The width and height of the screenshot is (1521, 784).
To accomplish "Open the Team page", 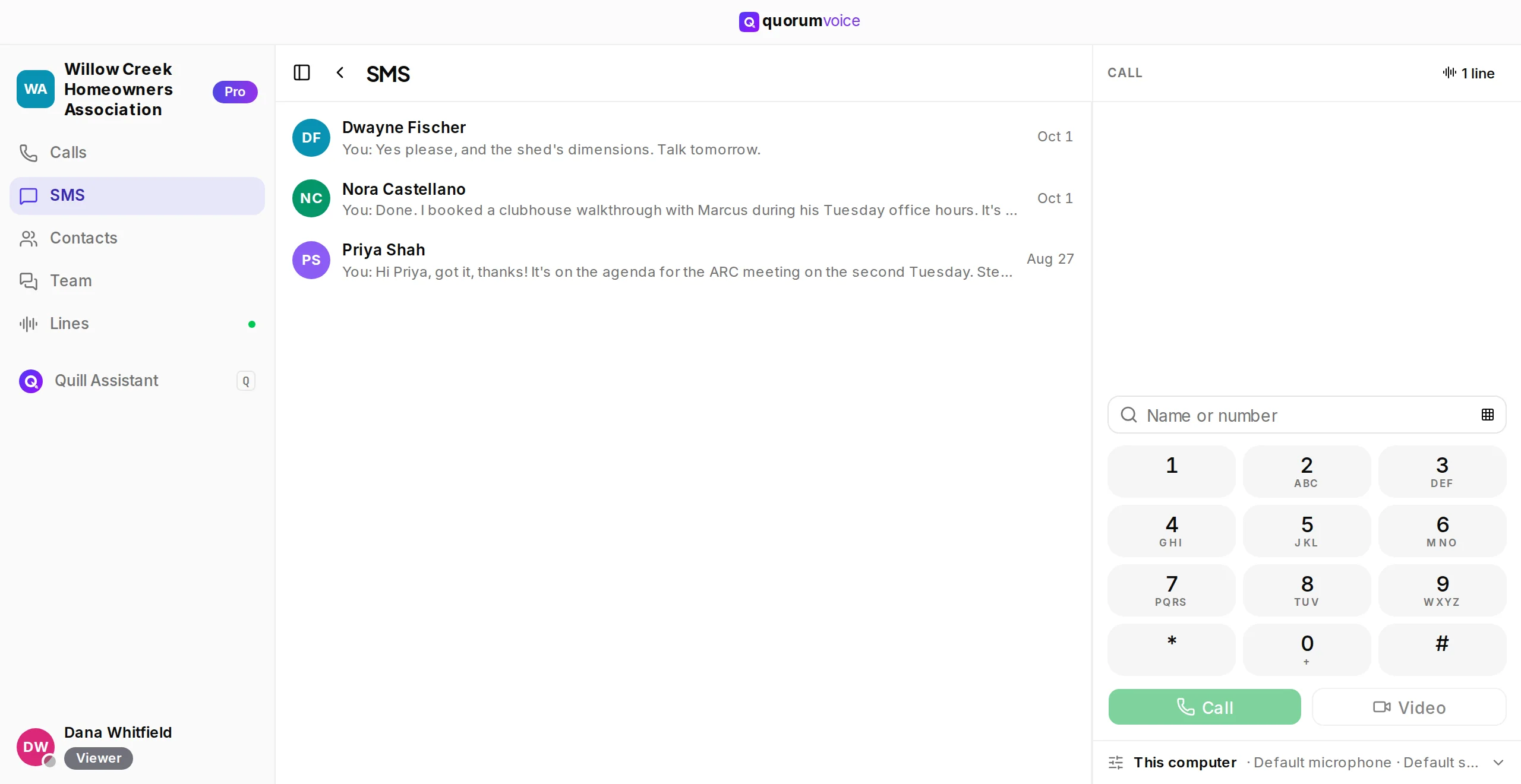I will click(137, 281).
